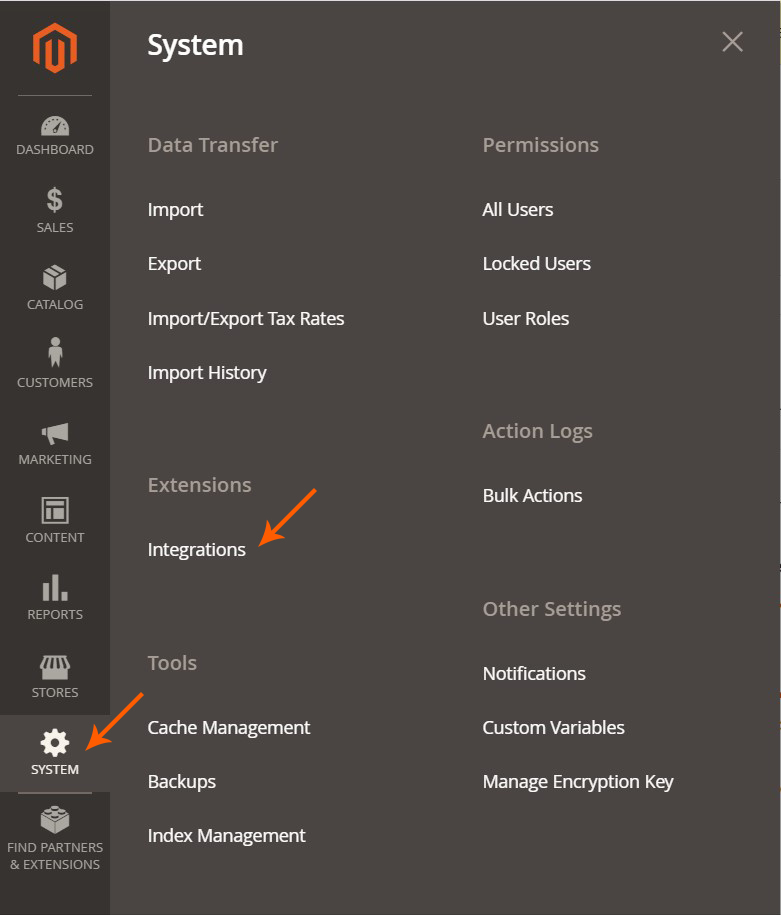Open the Integrations page

point(196,549)
